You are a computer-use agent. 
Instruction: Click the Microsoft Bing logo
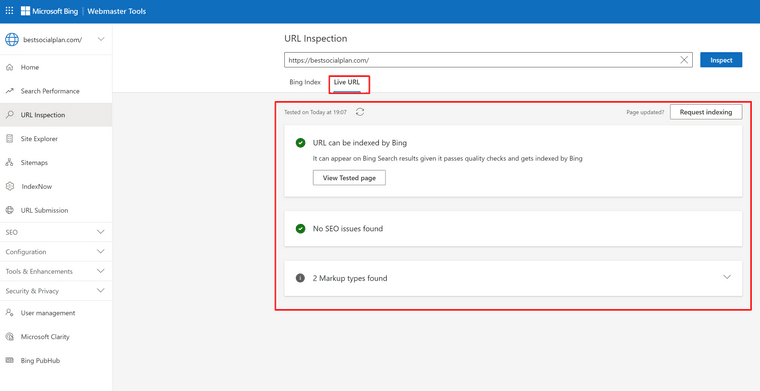[x=49, y=11]
